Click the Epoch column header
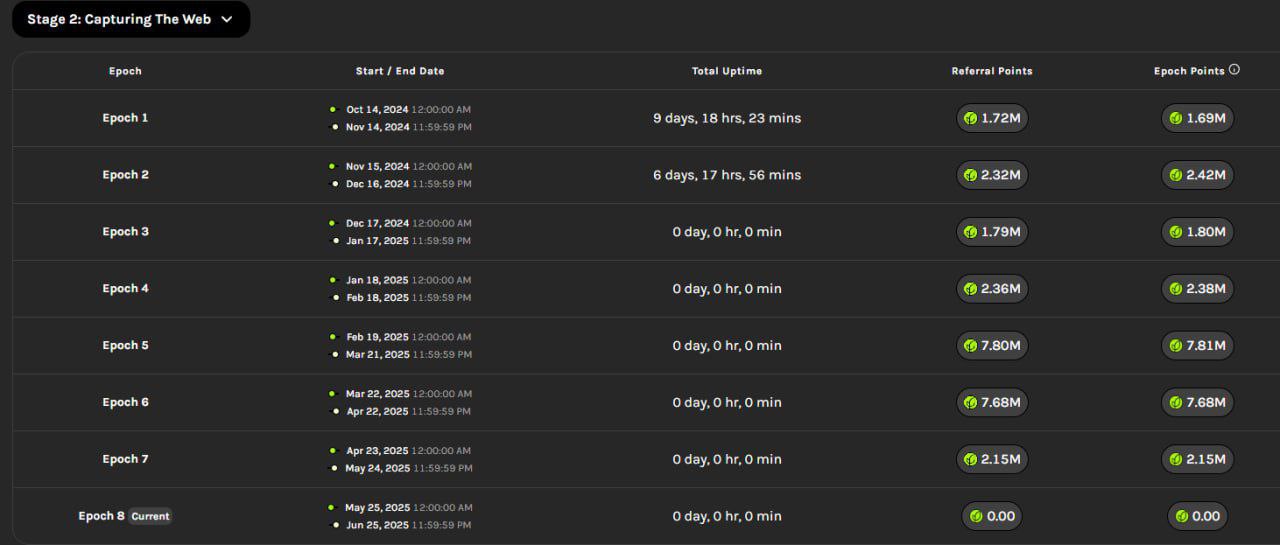Screen dimensions: 1280x545 [125, 71]
